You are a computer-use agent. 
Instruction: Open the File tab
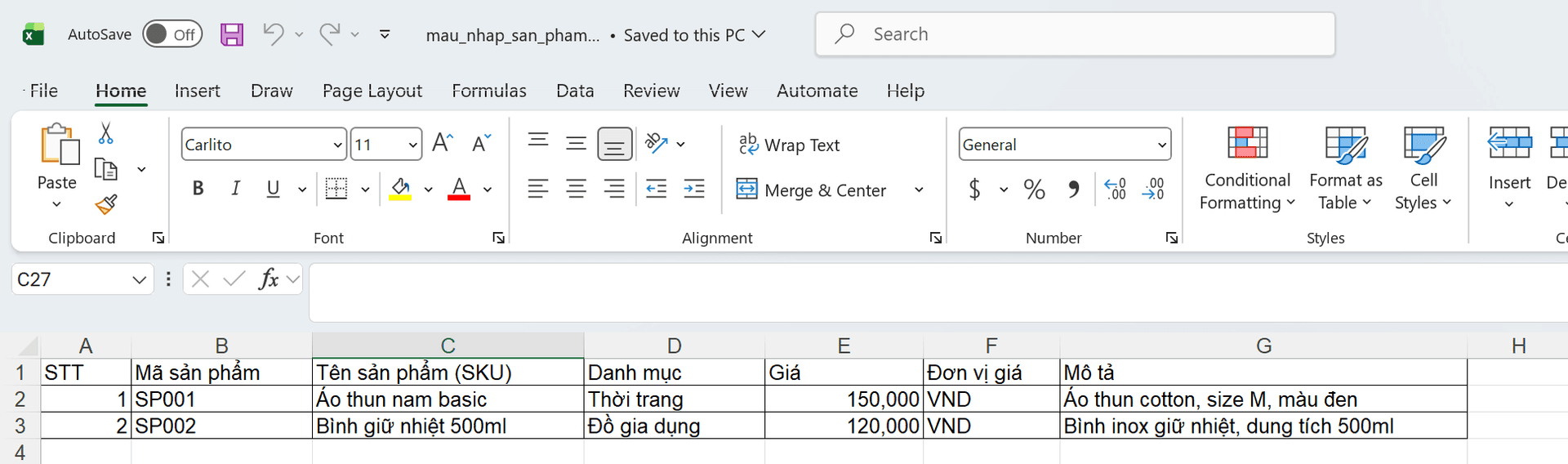pyautogui.click(x=43, y=91)
